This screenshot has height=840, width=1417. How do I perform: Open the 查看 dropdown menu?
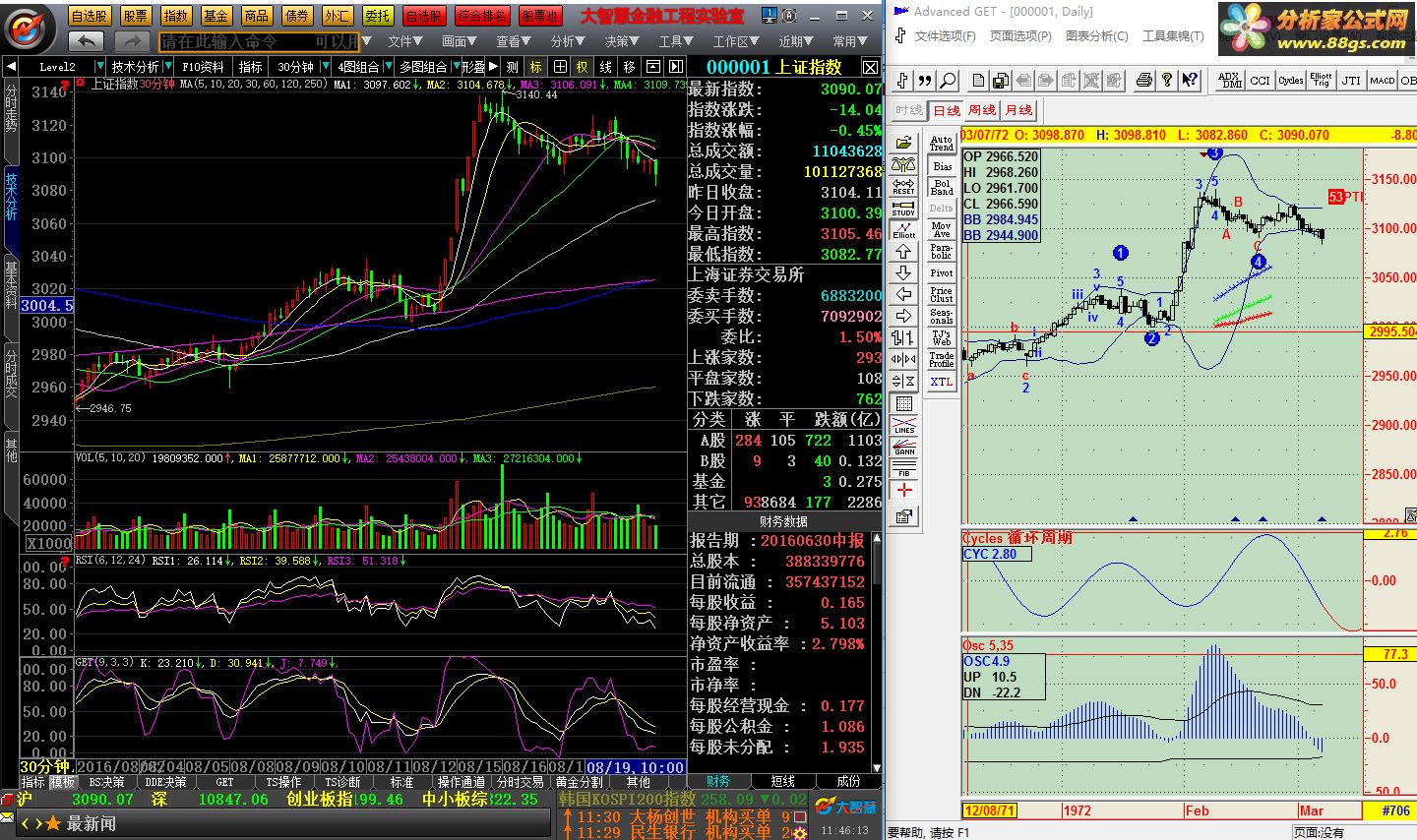click(514, 41)
